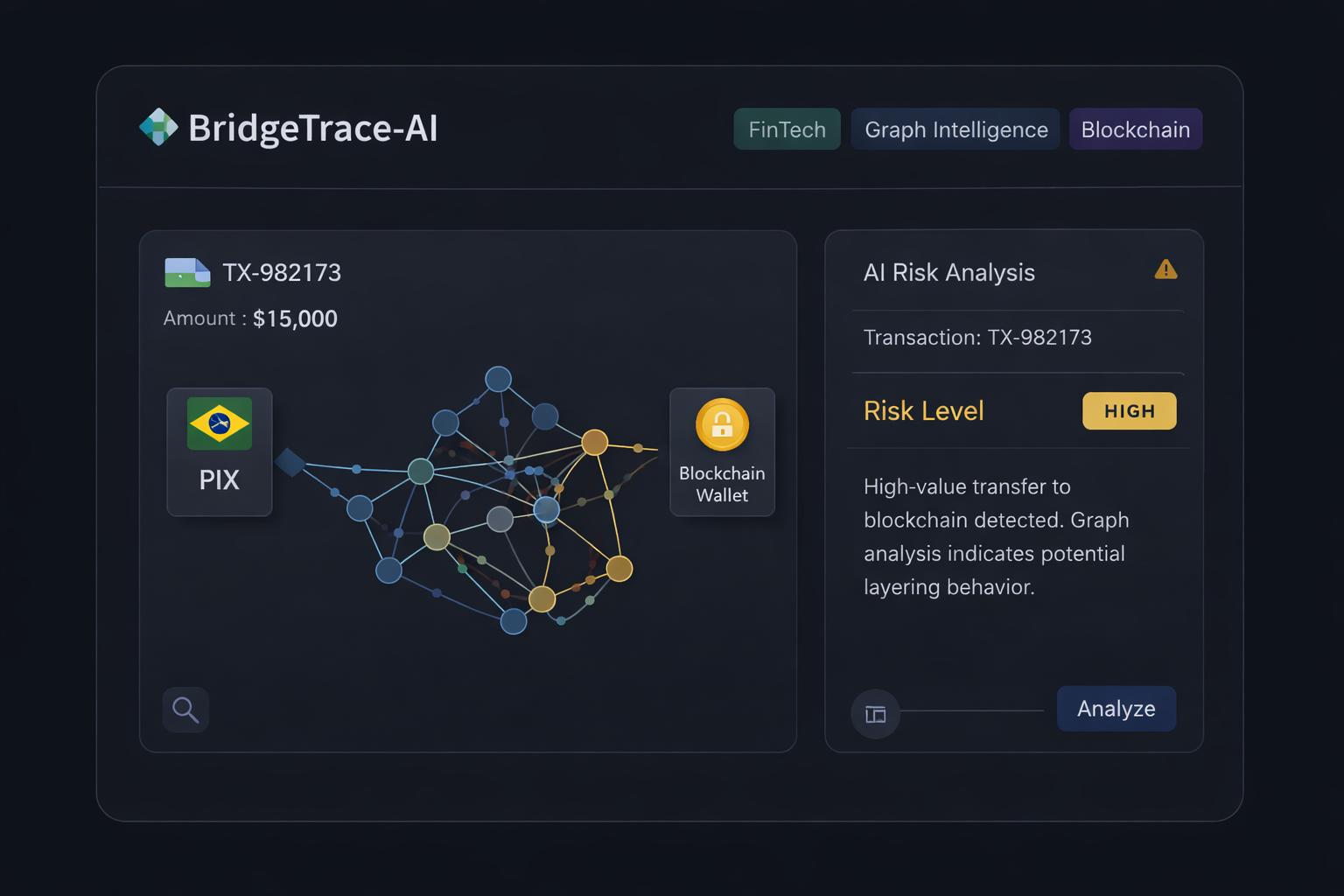
Task: Open the transaction document icon beside TX-982173
Action: tap(186, 272)
